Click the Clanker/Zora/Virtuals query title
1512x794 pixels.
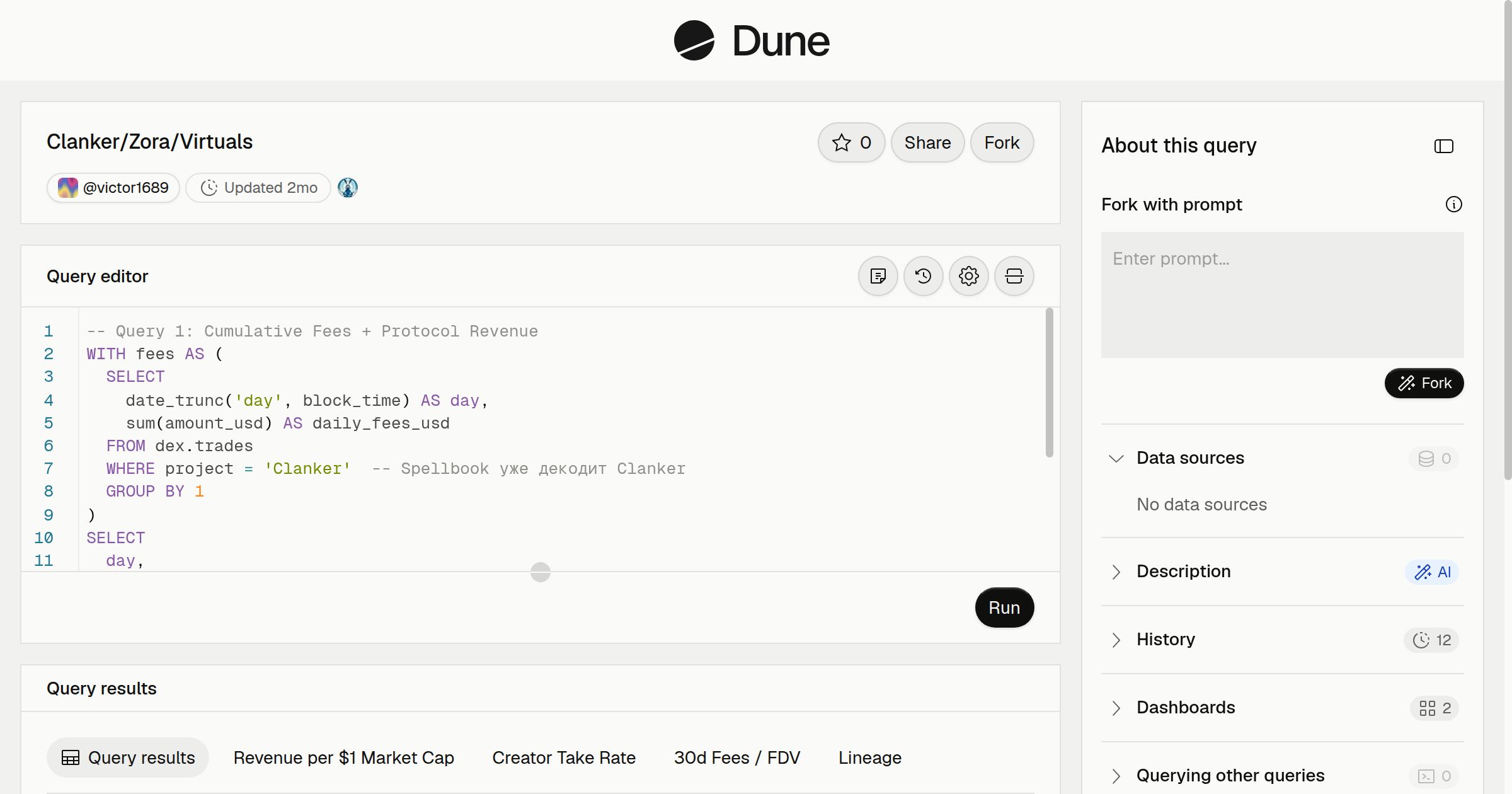(x=149, y=142)
